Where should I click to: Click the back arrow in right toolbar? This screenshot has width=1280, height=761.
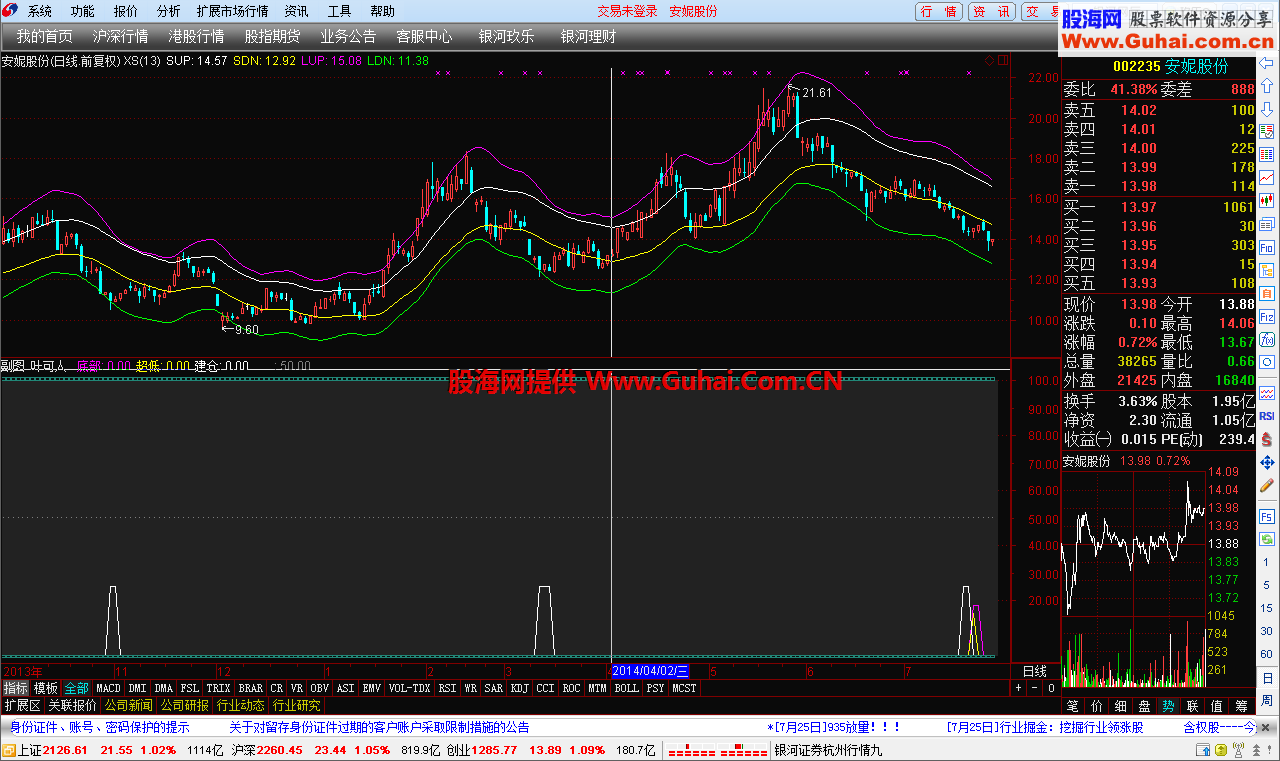(x=1267, y=63)
